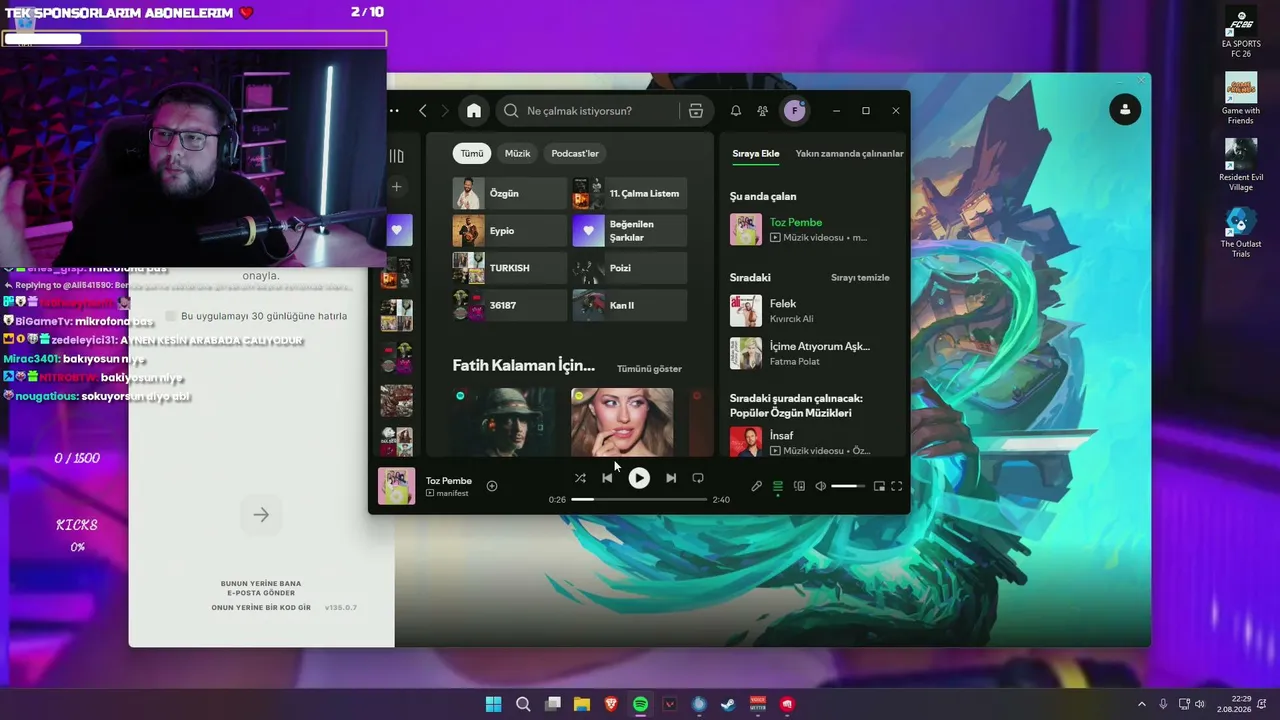Click the Steam icon in the taskbar
This screenshot has height=720, width=1280.
[x=728, y=704]
